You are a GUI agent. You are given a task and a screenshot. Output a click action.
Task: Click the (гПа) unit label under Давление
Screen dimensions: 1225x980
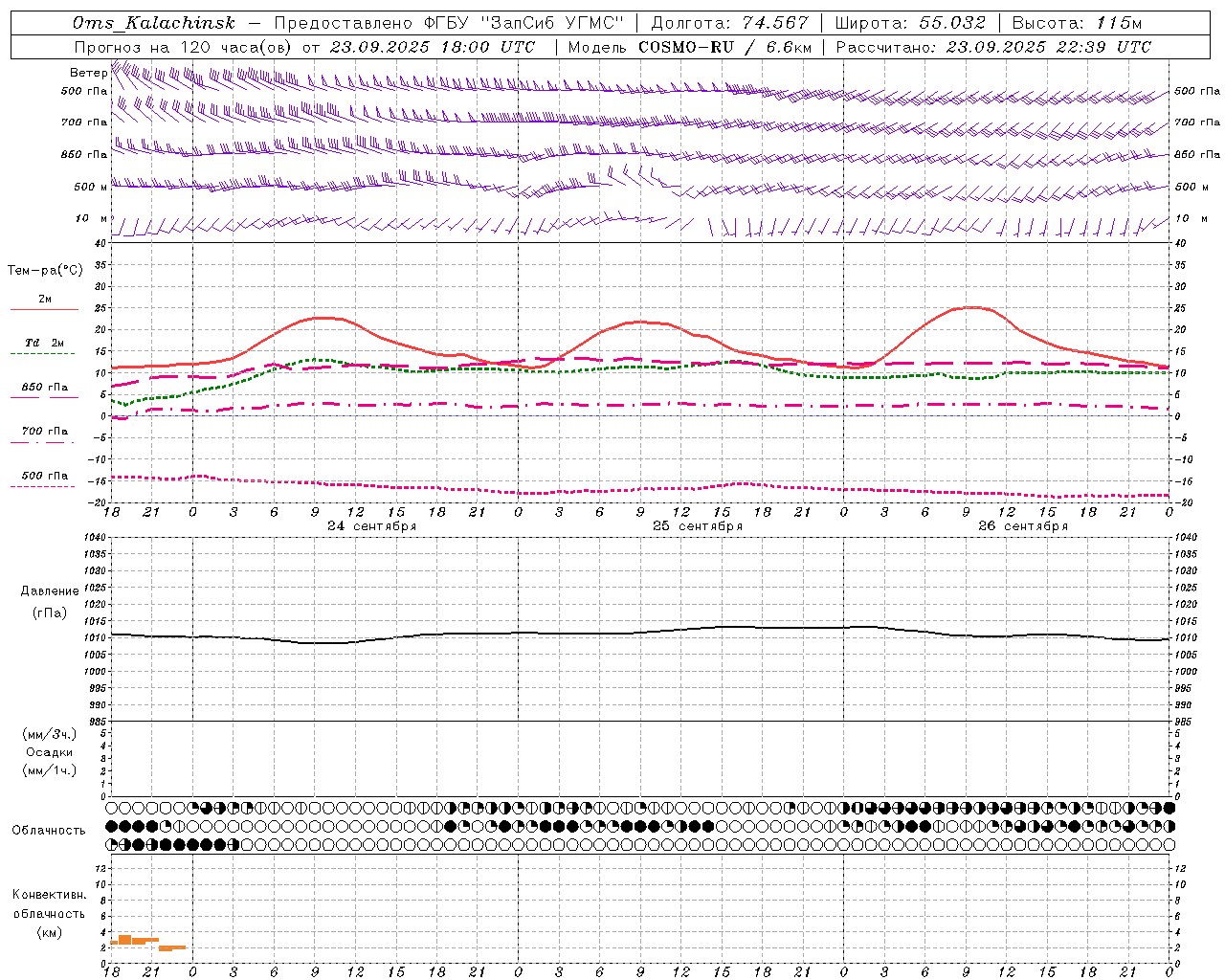[50, 612]
